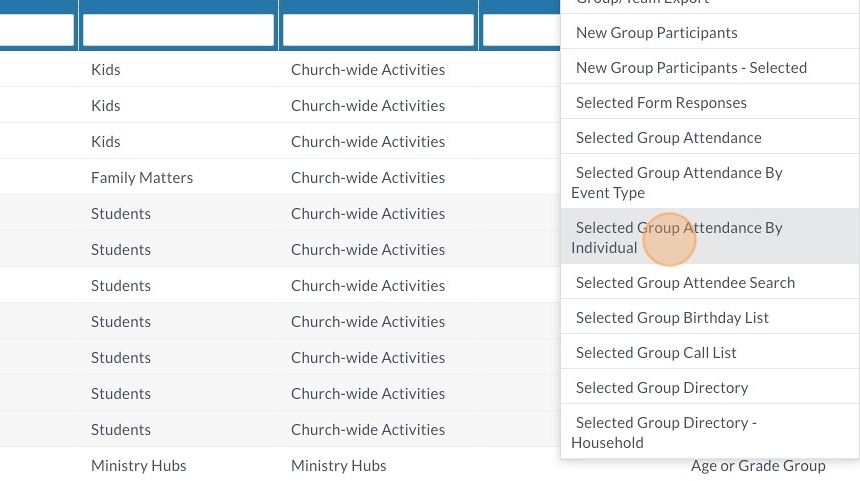Select Selected Group Directory - Household
The image size is (860, 481).
click(665, 432)
